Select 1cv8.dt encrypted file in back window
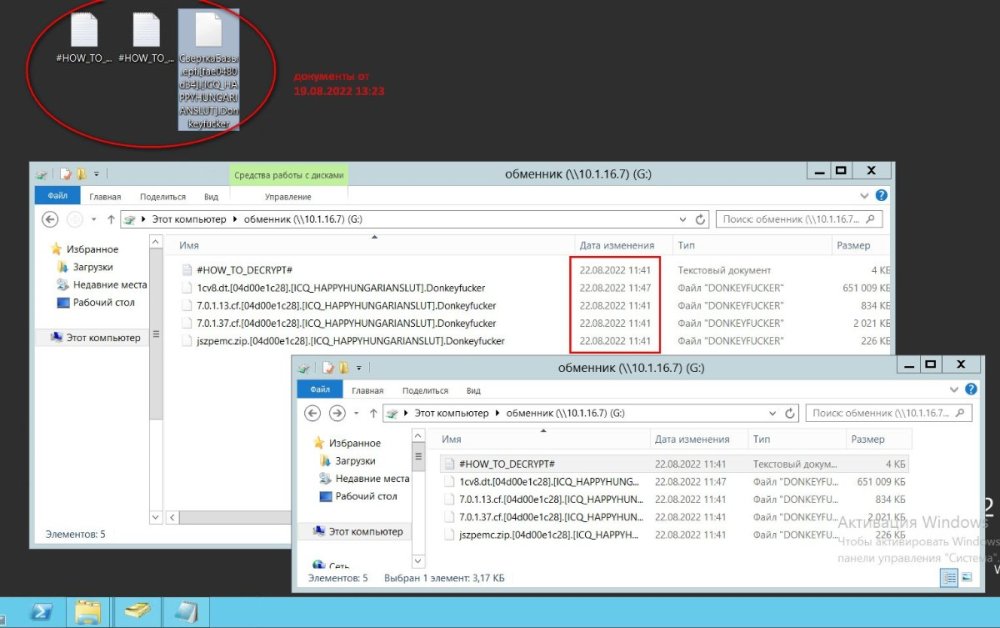Viewport: 1000px width, 628px height. (x=341, y=288)
